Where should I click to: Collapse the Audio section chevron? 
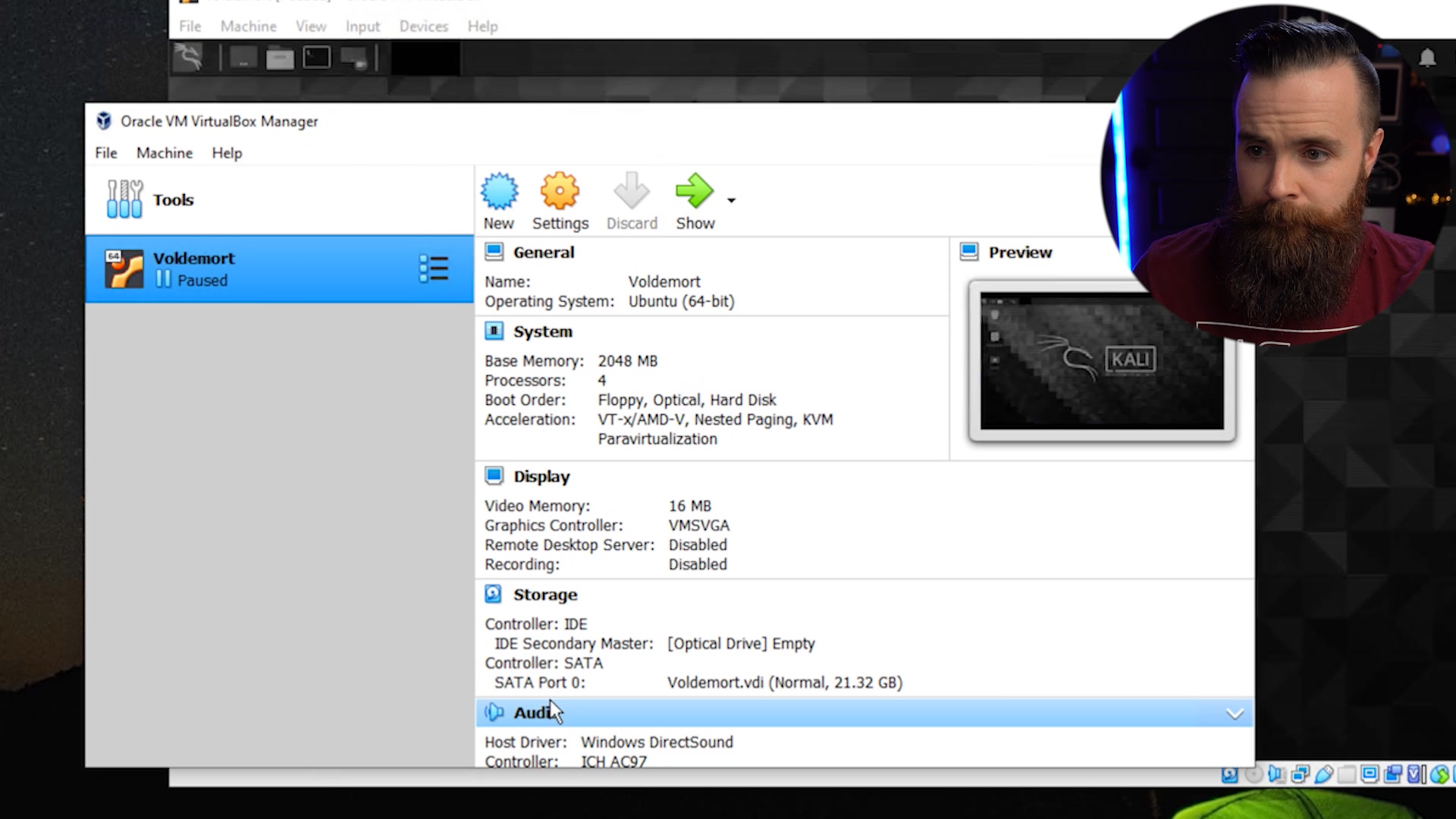1235,714
